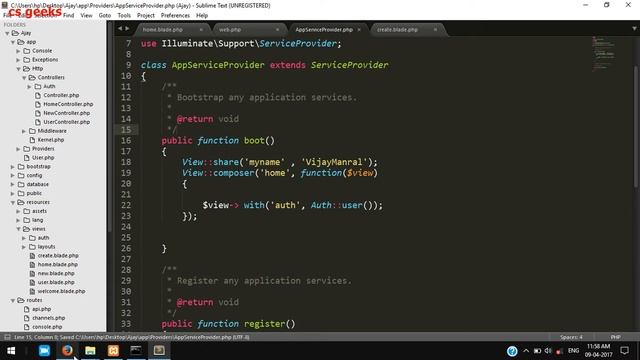Viewport: 640px width, 360px height.
Task: Open command prompt taskbar icon
Action: [x=136, y=350]
